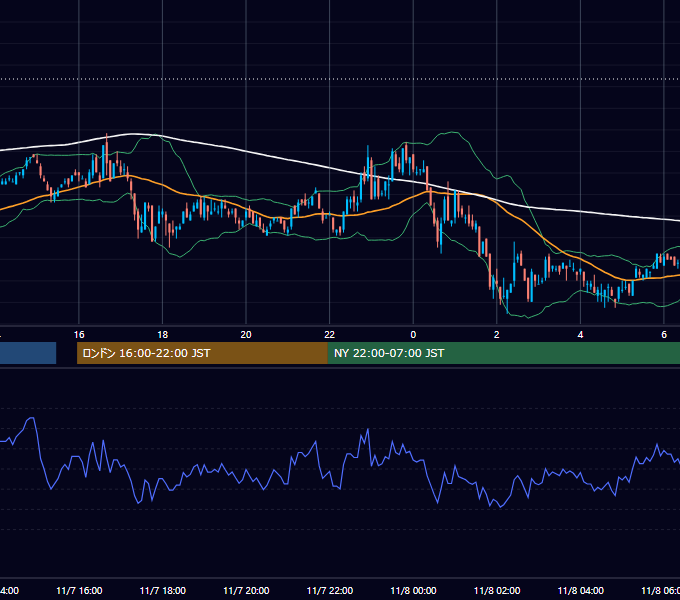The height and width of the screenshot is (600, 680).
Task: Click the 2 hour label on price chart axis
Action: (x=497, y=335)
